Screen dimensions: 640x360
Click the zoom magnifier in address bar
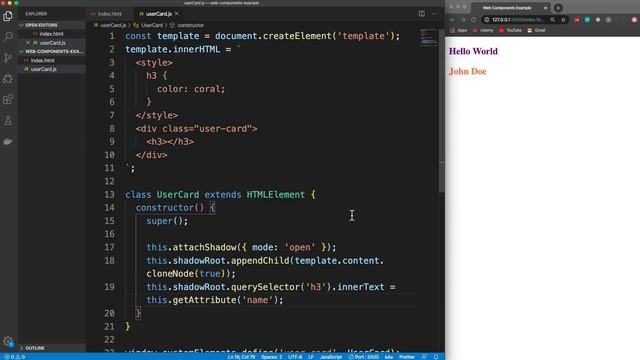pos(553,20)
